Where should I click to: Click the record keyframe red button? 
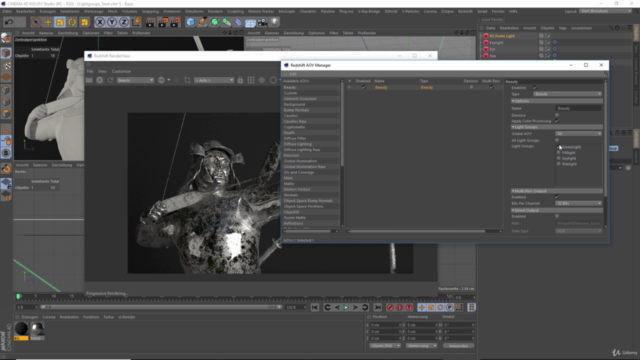(x=390, y=307)
